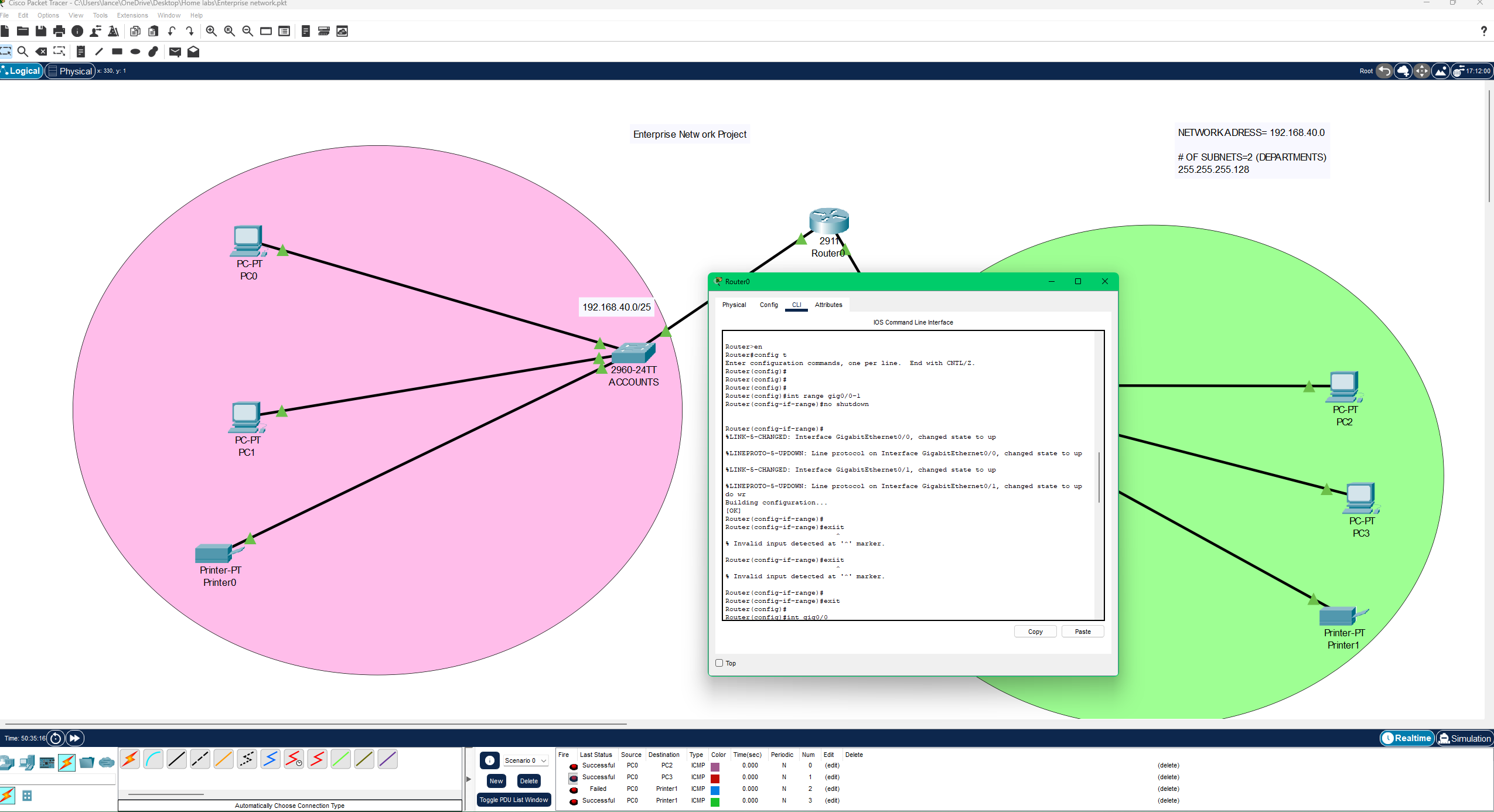Click the blue color swatch for Printer1 PDU
The width and height of the screenshot is (1494, 812).
(715, 790)
